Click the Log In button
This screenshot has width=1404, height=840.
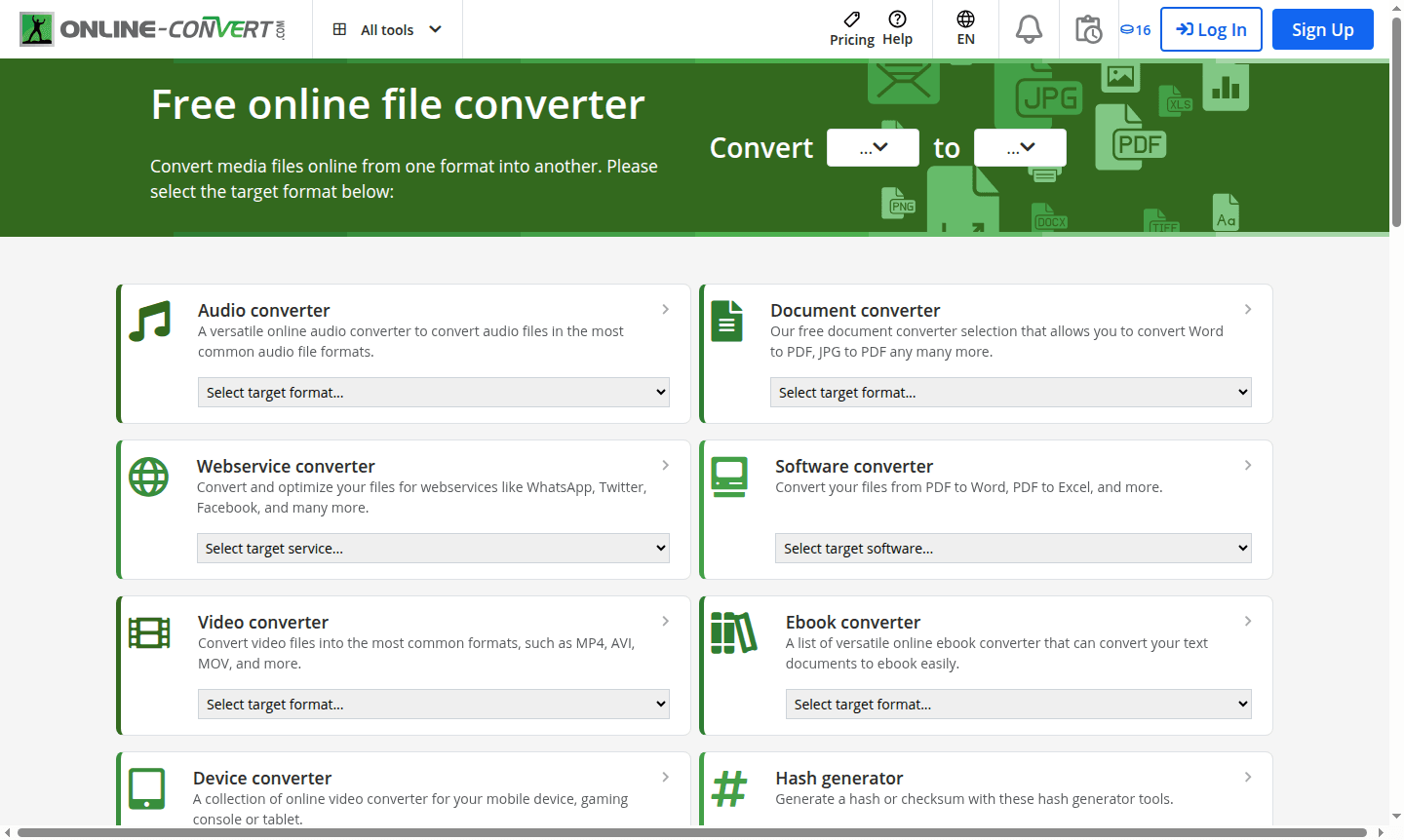coord(1211,29)
